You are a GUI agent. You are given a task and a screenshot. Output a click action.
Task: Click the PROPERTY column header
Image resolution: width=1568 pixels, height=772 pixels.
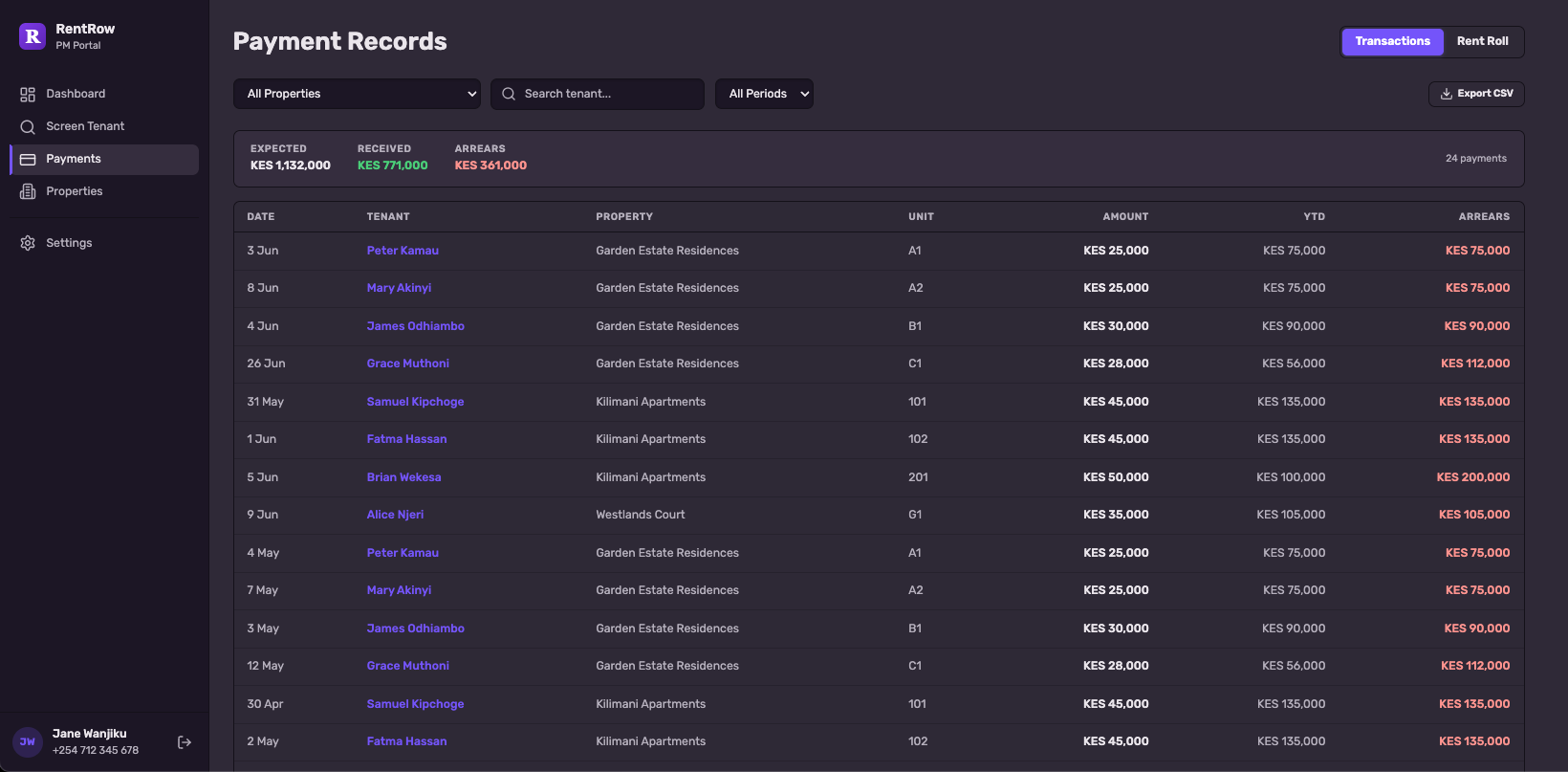624,217
